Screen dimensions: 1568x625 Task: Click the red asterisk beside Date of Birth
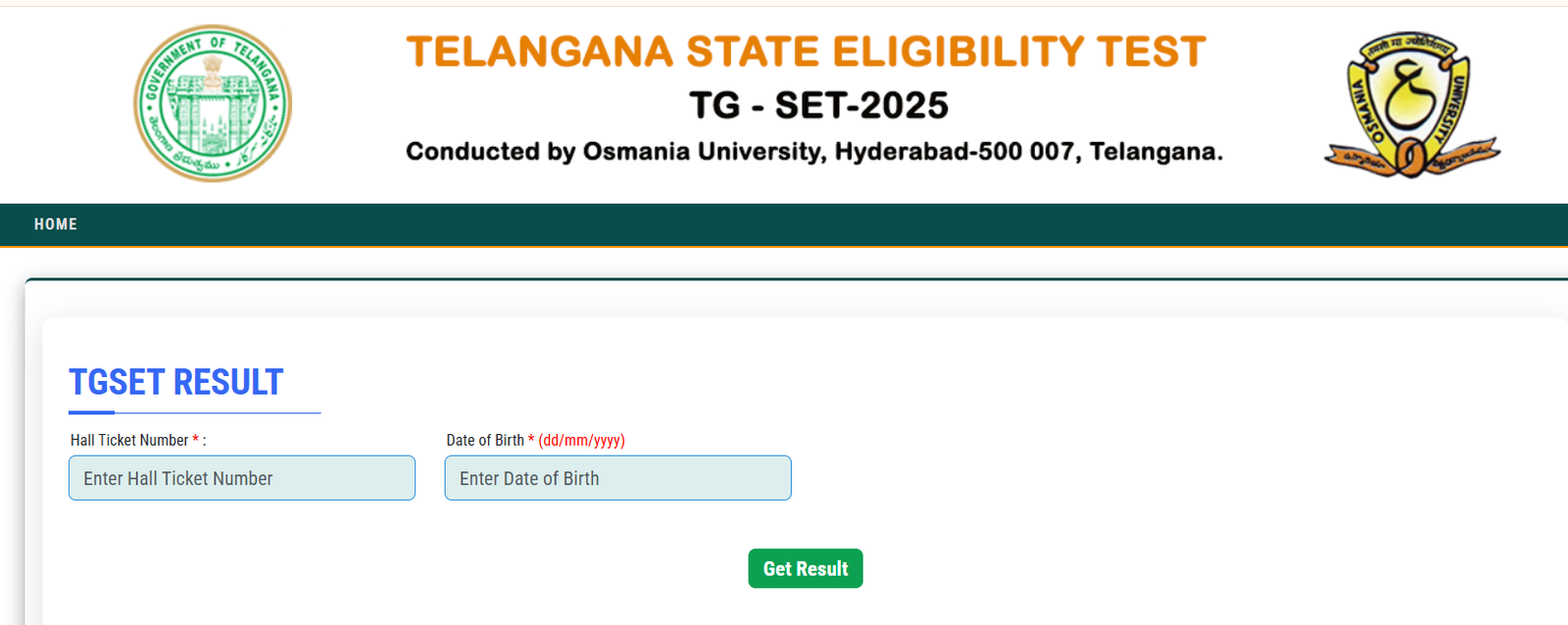coord(530,440)
